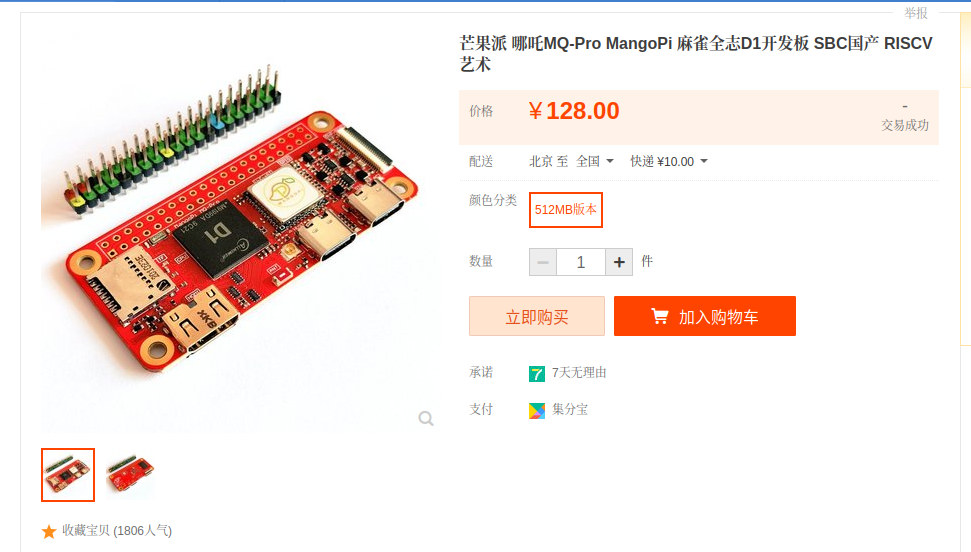Click the magnifier zoom icon on product image

pos(426,418)
